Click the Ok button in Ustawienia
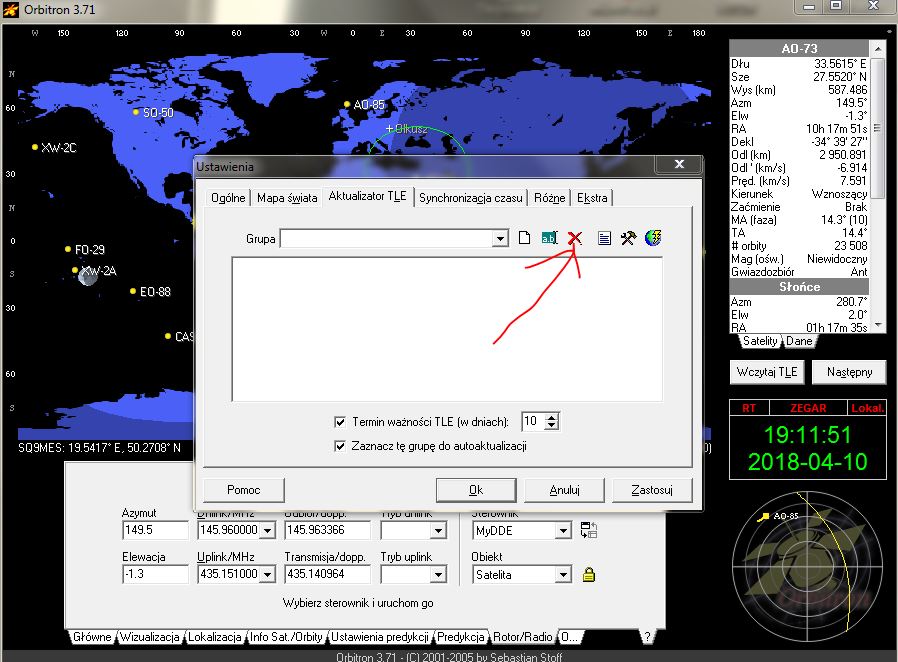The width and height of the screenshot is (898, 662). [x=476, y=490]
